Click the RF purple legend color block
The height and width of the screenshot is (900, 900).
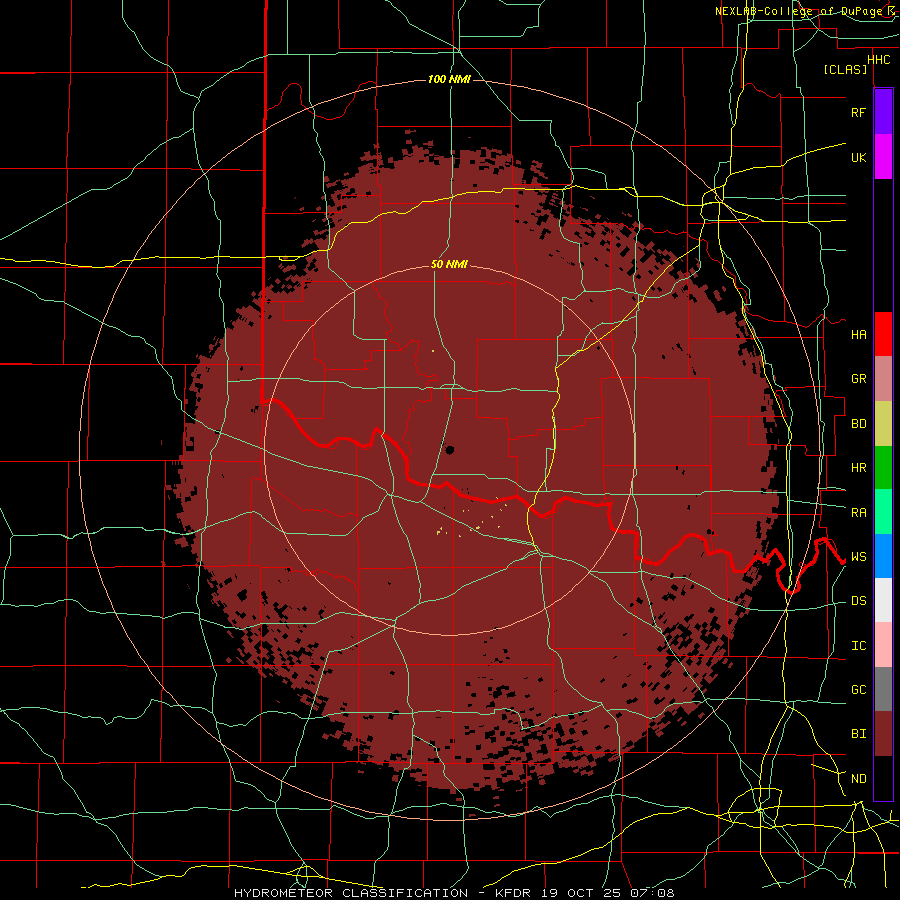[x=883, y=112]
